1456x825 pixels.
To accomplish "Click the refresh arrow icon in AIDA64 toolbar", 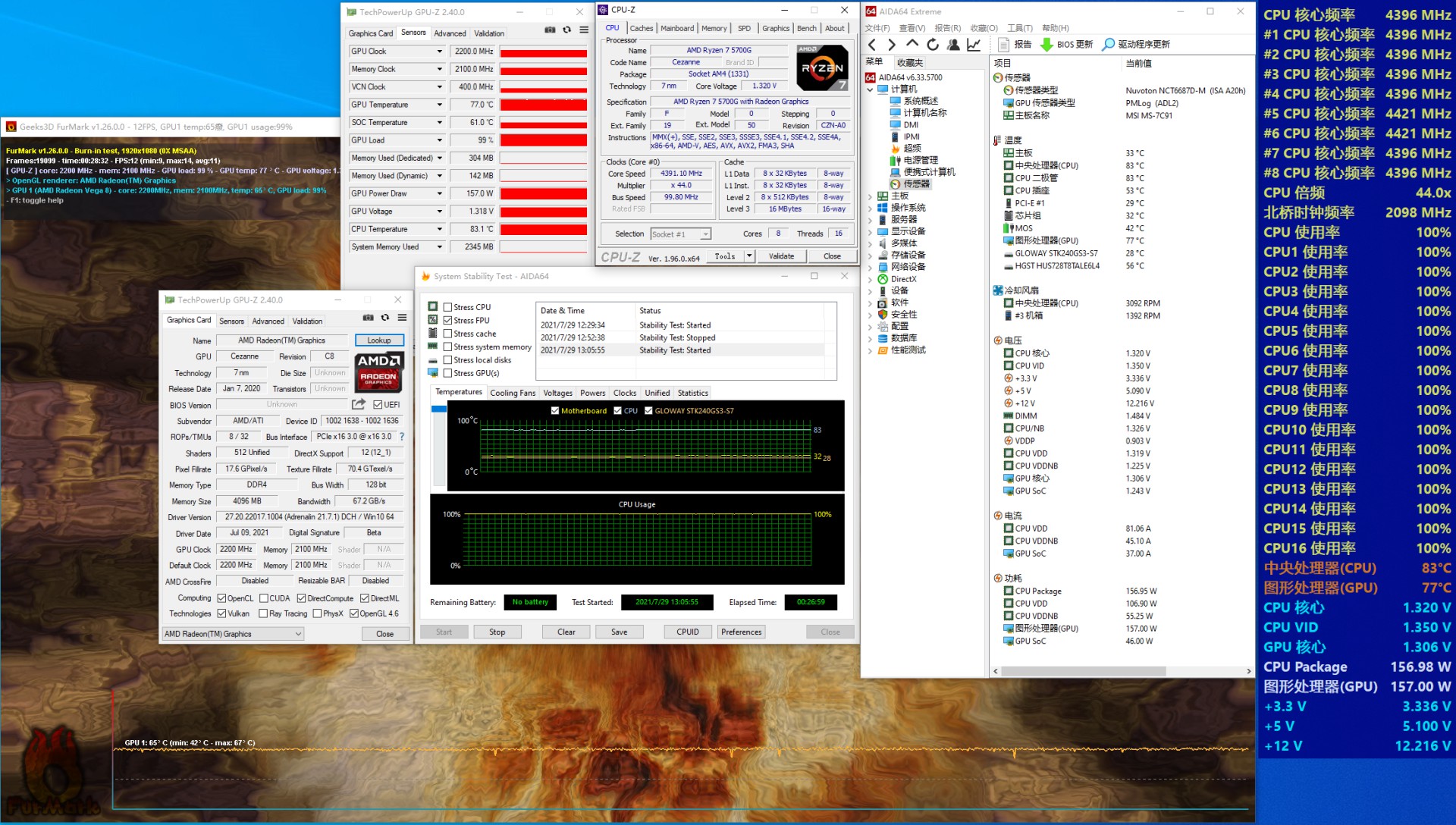I will coord(934,43).
